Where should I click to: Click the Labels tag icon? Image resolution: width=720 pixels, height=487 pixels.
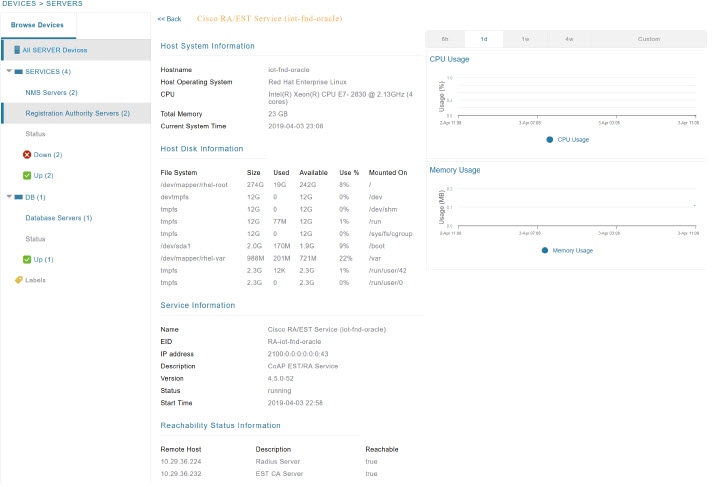pos(19,280)
